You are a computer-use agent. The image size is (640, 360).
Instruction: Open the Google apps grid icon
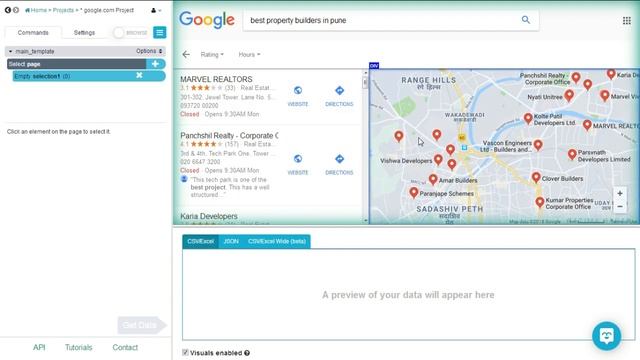tap(627, 20)
